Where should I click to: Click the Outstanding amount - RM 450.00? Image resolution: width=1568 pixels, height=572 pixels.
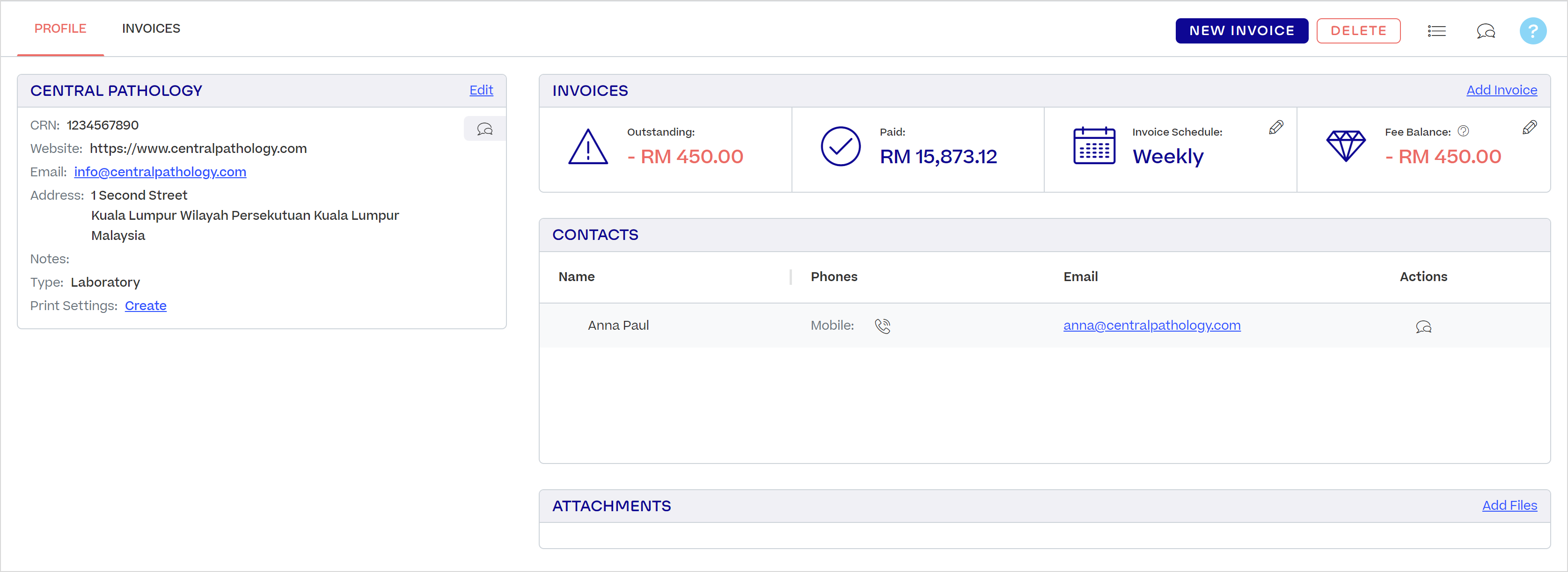(685, 157)
